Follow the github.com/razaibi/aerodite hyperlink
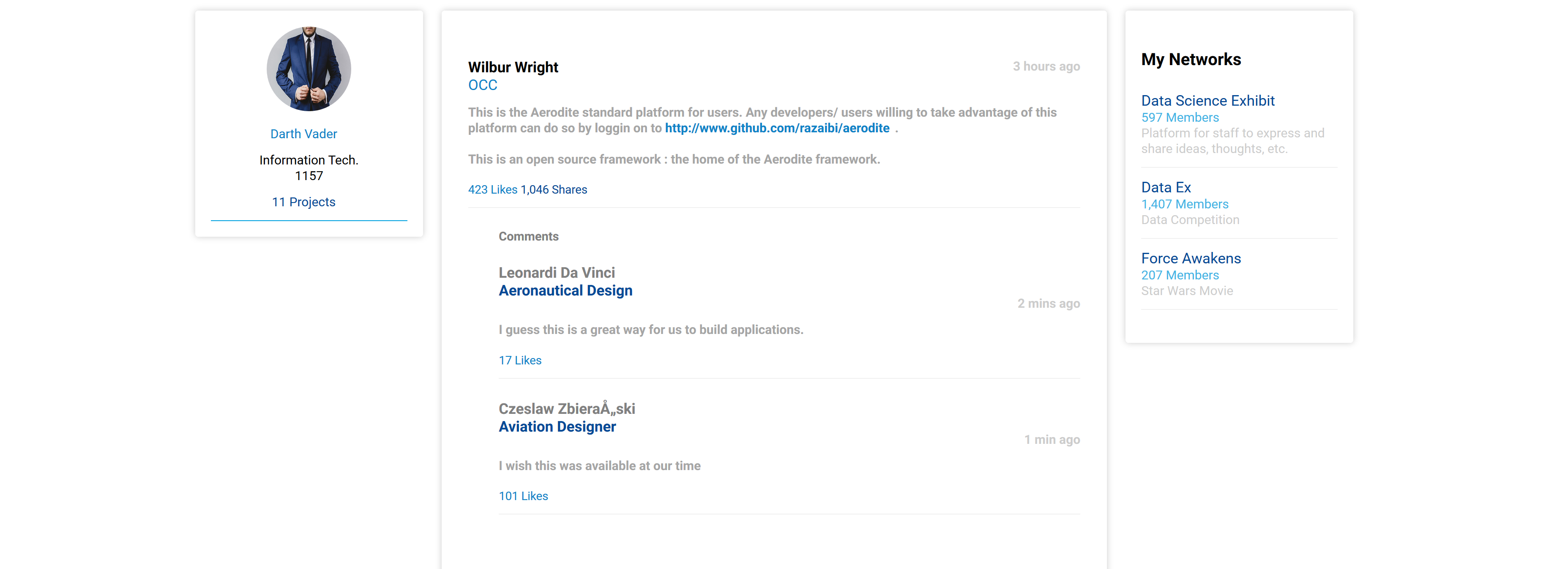 click(x=777, y=129)
